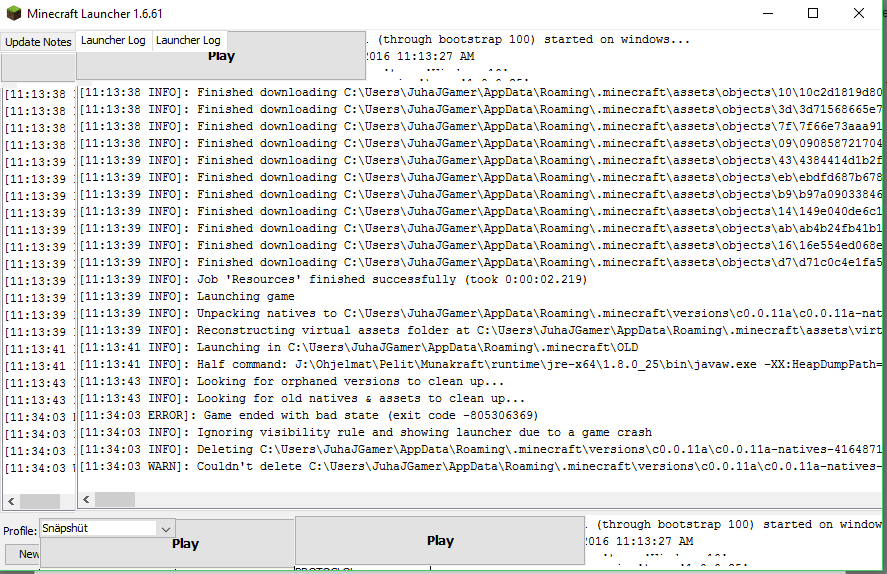Select log line for object 10c2d1819d80

[480, 92]
